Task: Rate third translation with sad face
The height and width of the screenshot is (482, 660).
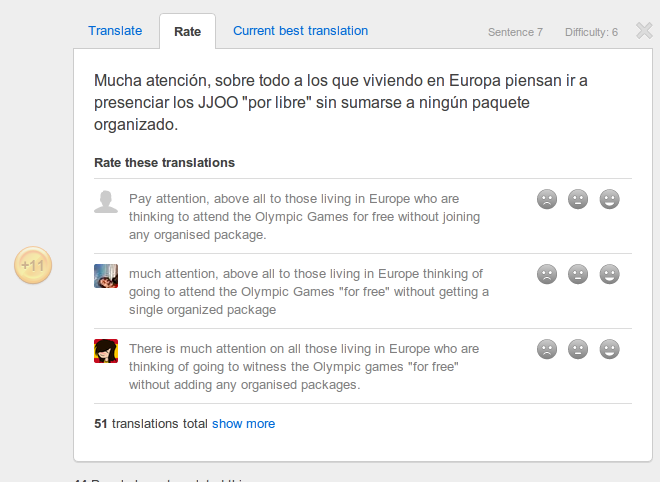Action: (547, 349)
